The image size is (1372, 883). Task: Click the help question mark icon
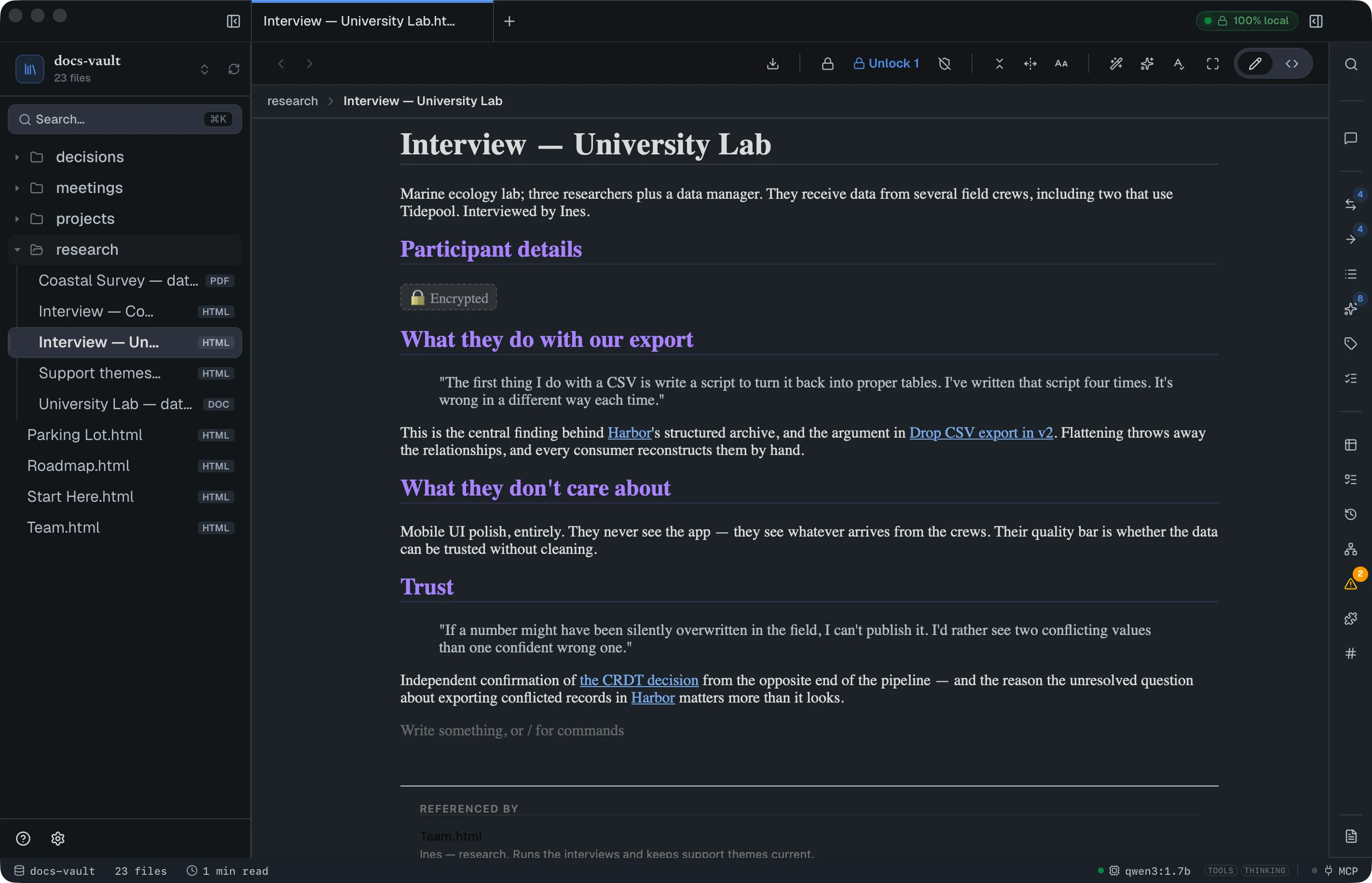pyautogui.click(x=23, y=839)
